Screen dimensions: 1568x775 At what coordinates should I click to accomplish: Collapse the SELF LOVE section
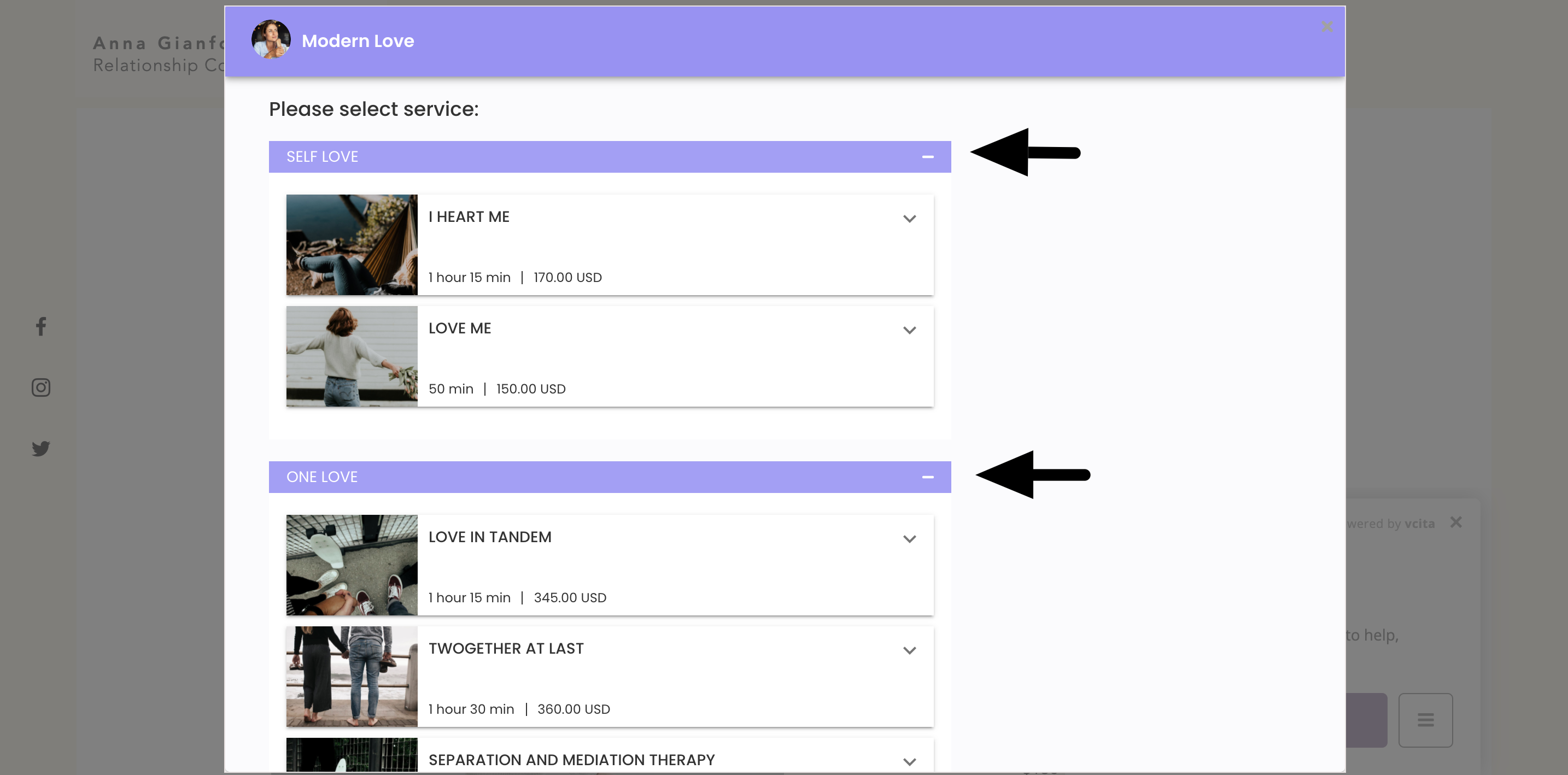pos(928,157)
